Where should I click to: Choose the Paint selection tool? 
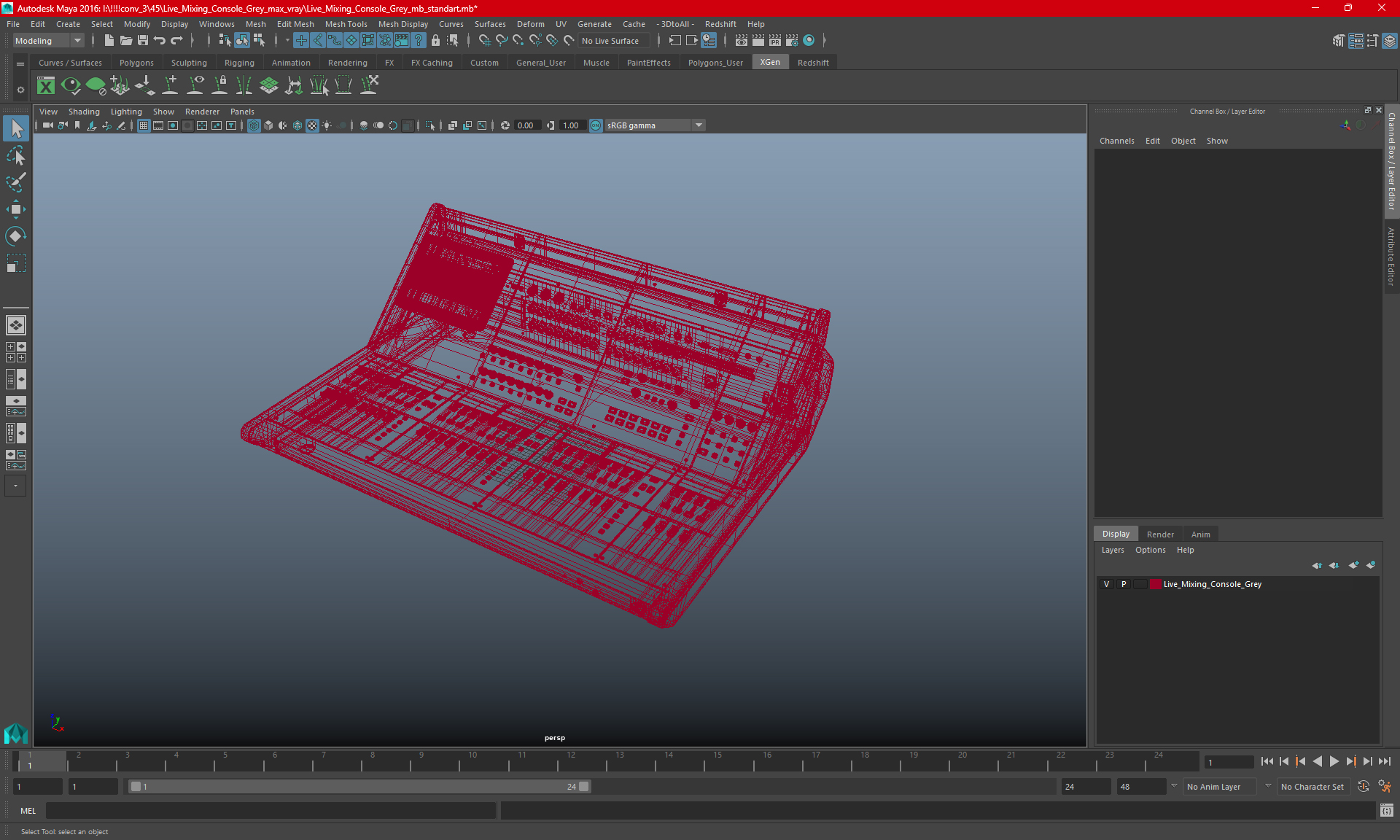pyautogui.click(x=16, y=182)
